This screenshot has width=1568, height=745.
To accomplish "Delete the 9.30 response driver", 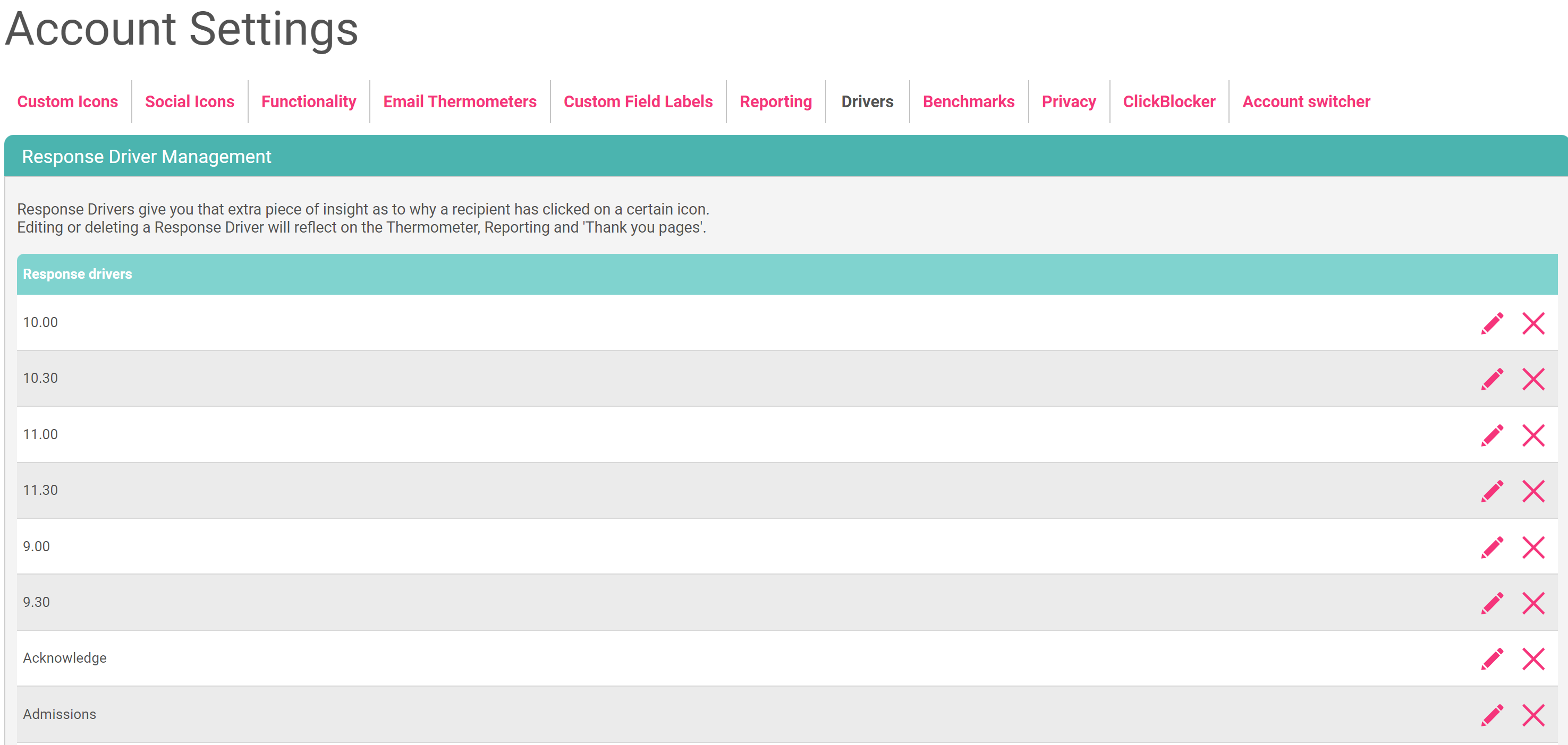I will click(1533, 603).
